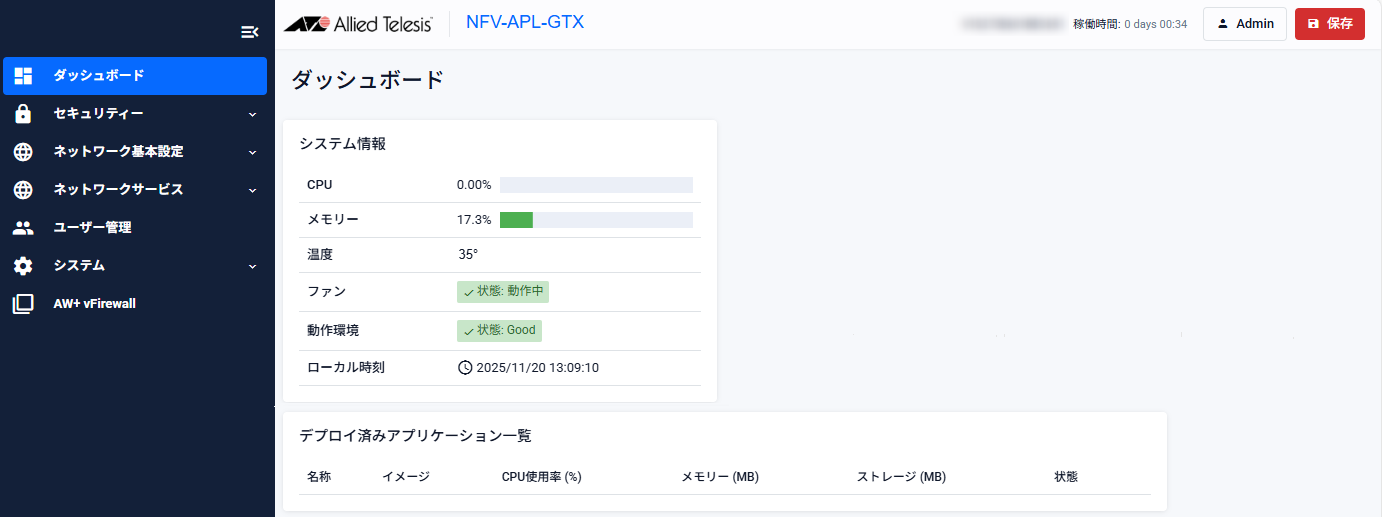Click the green memory usage bar

coord(516,220)
